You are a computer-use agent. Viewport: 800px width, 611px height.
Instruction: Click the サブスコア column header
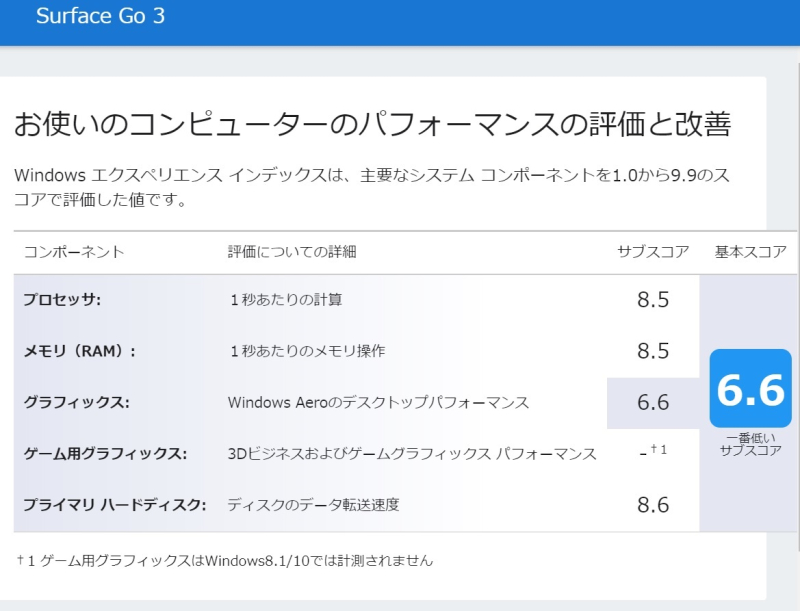tap(653, 251)
